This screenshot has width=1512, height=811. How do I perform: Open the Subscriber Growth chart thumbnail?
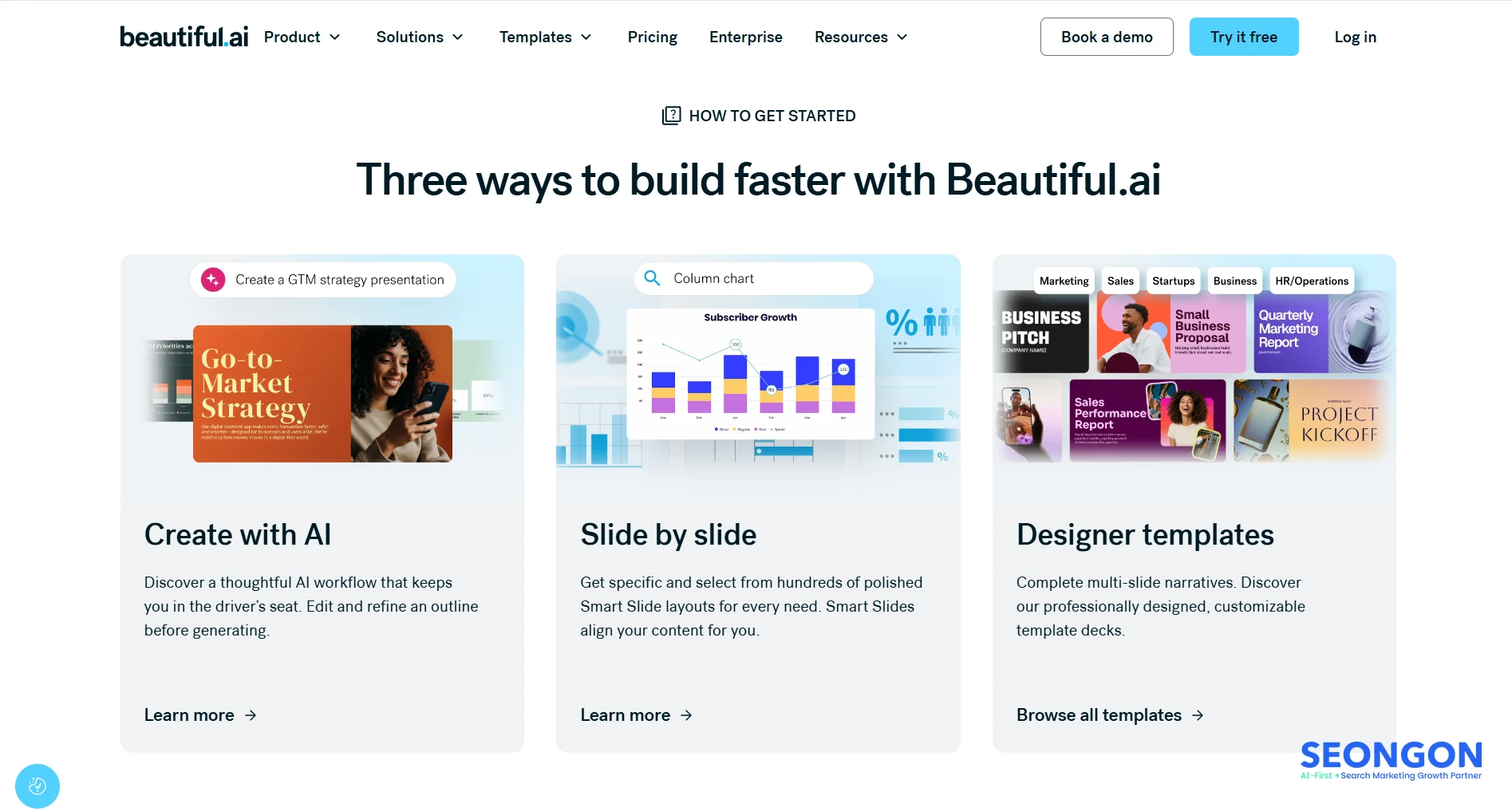[750, 374]
